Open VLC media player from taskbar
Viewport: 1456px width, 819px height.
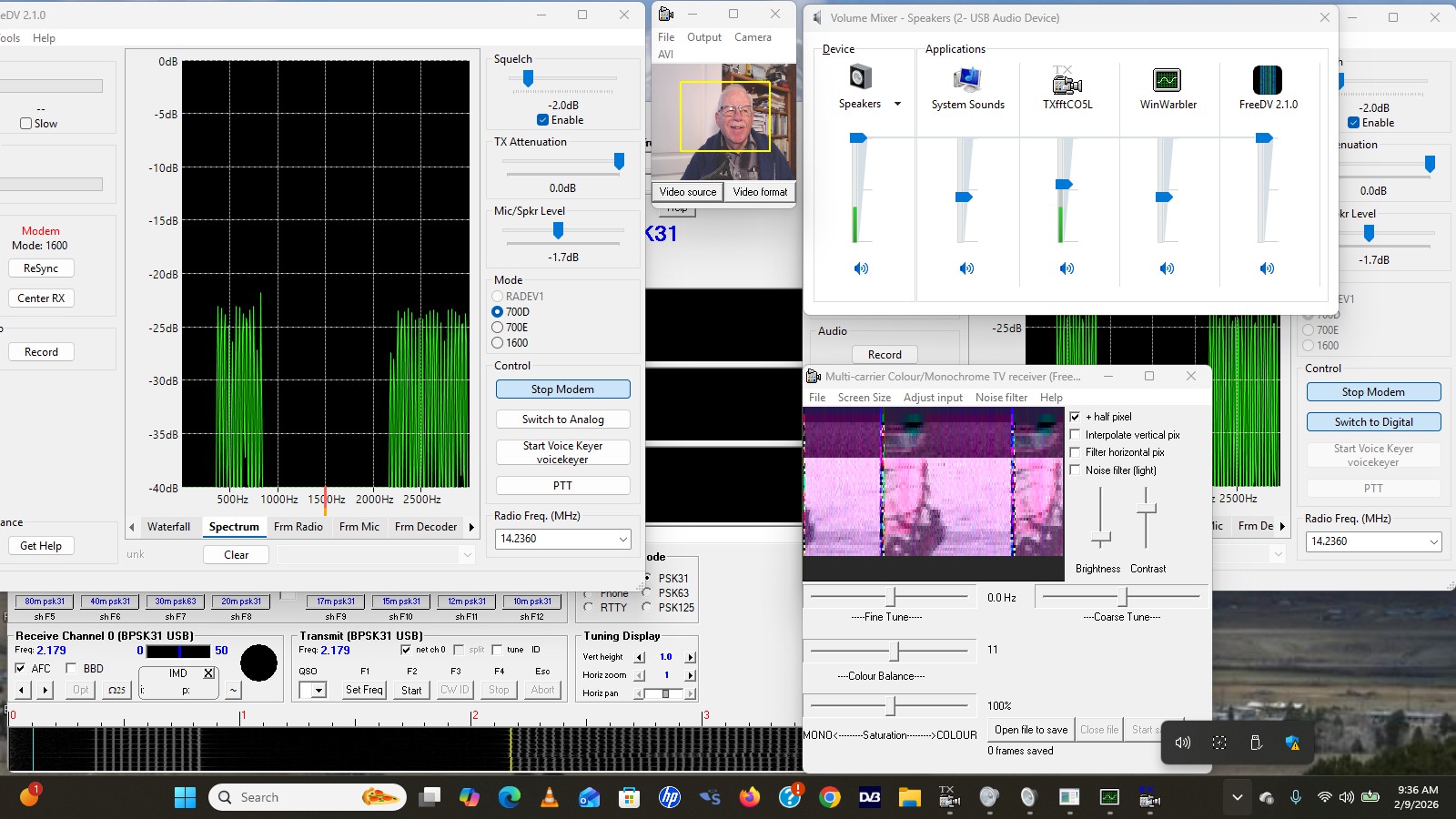coord(550,798)
